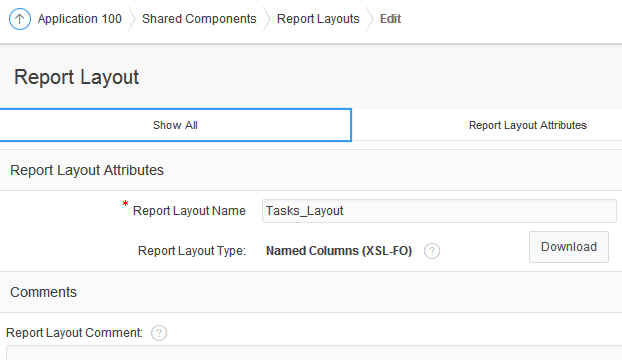Click the red required asterisk marker

(x=125, y=204)
